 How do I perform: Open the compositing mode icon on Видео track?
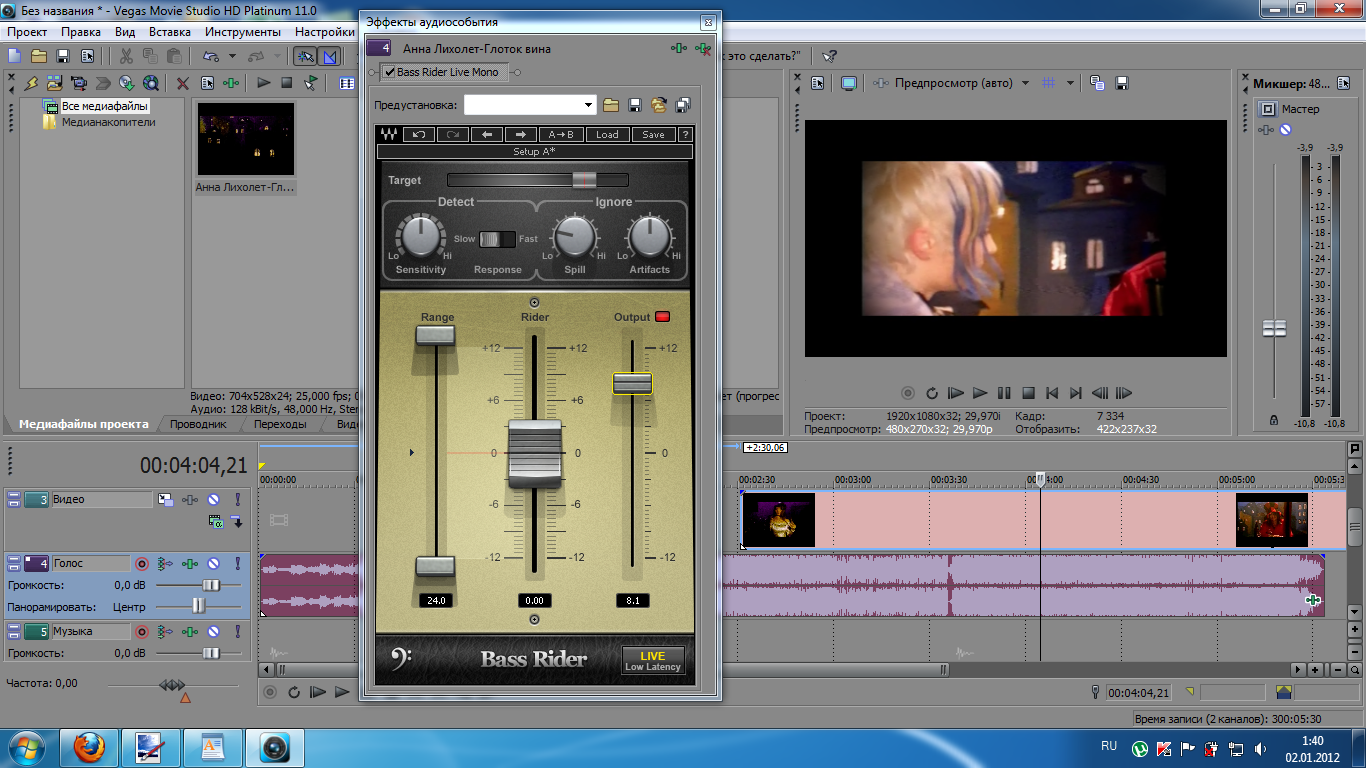point(215,521)
